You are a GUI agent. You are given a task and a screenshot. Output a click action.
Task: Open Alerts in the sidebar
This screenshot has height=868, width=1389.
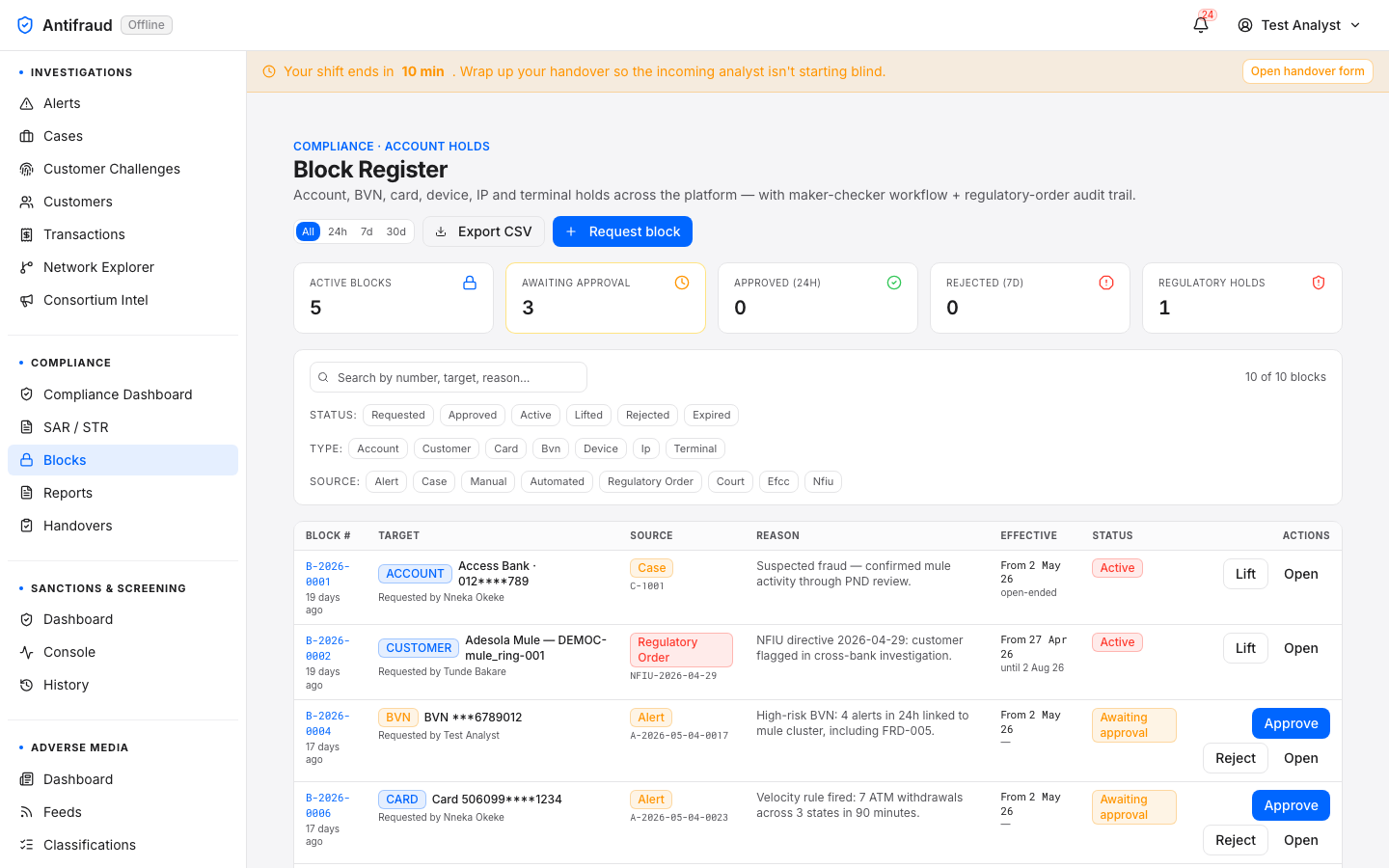[123, 103]
